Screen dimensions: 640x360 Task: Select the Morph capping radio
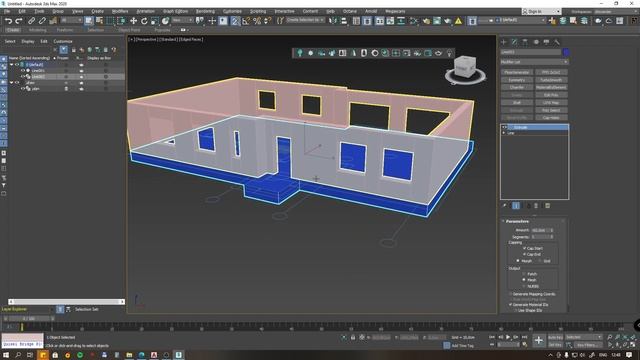(518, 260)
